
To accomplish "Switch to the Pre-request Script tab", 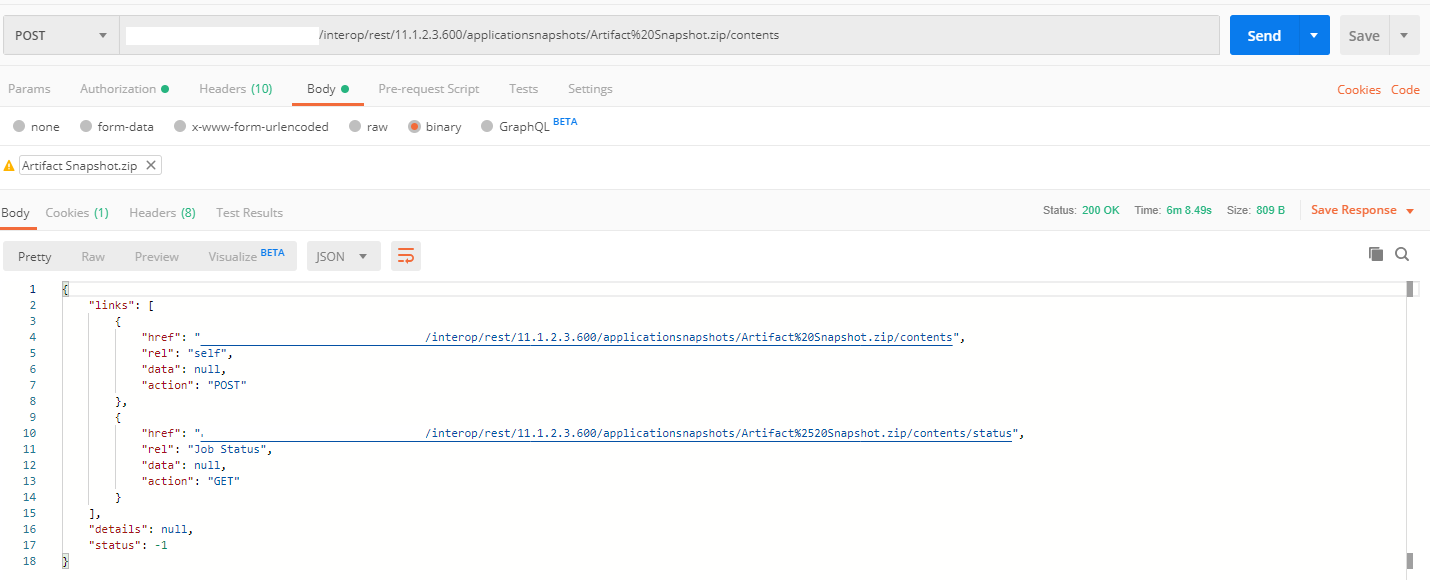I will coord(428,89).
